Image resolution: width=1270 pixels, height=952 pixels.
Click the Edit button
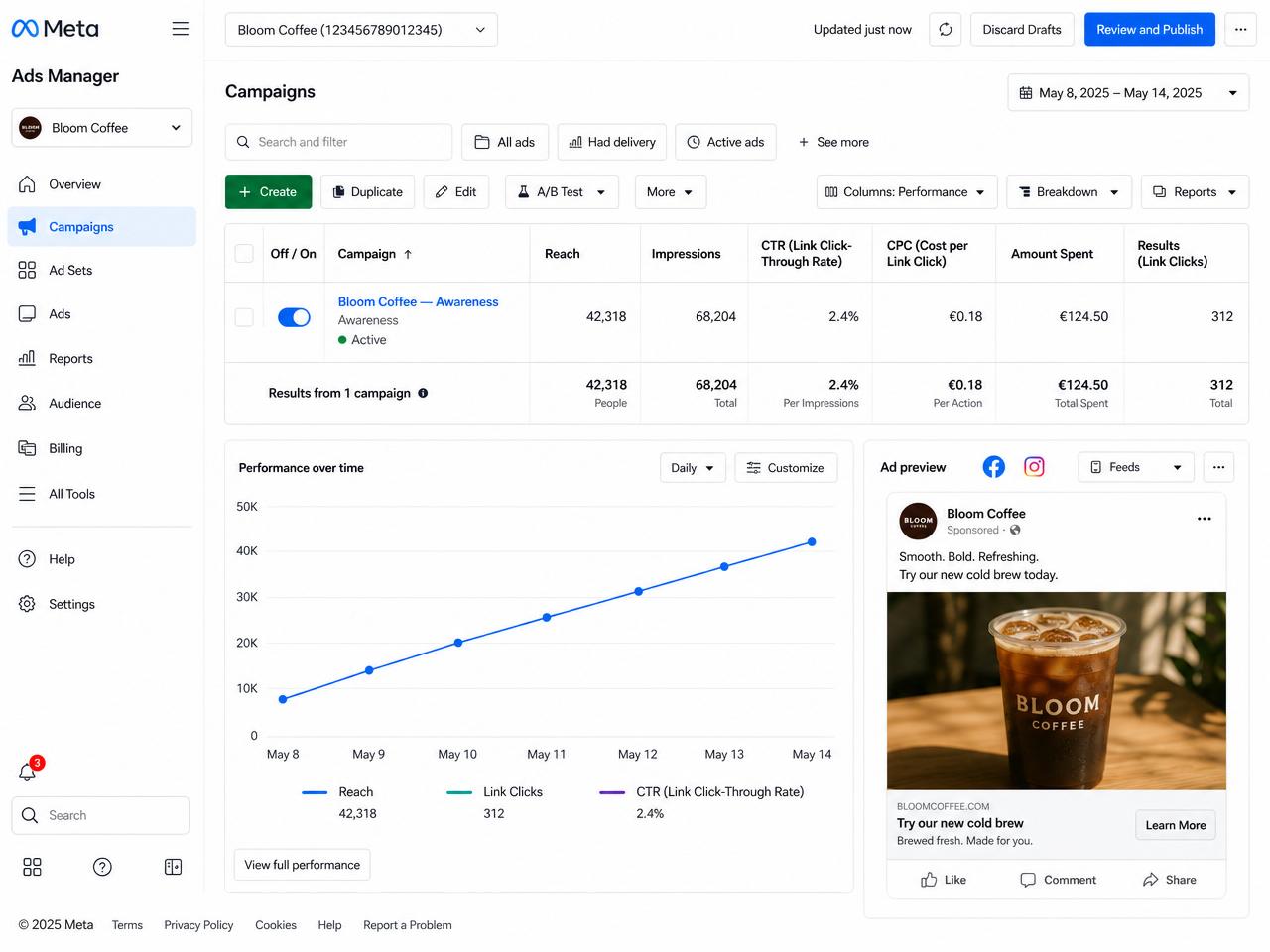456,192
